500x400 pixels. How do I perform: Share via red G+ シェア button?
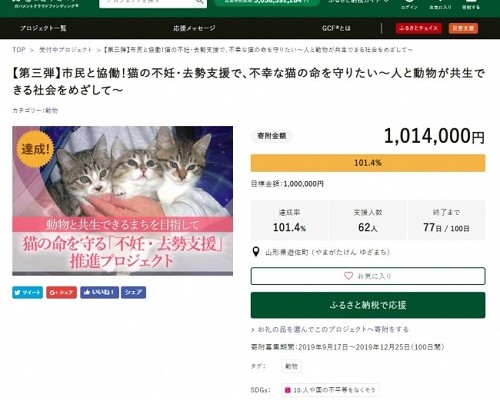61,292
